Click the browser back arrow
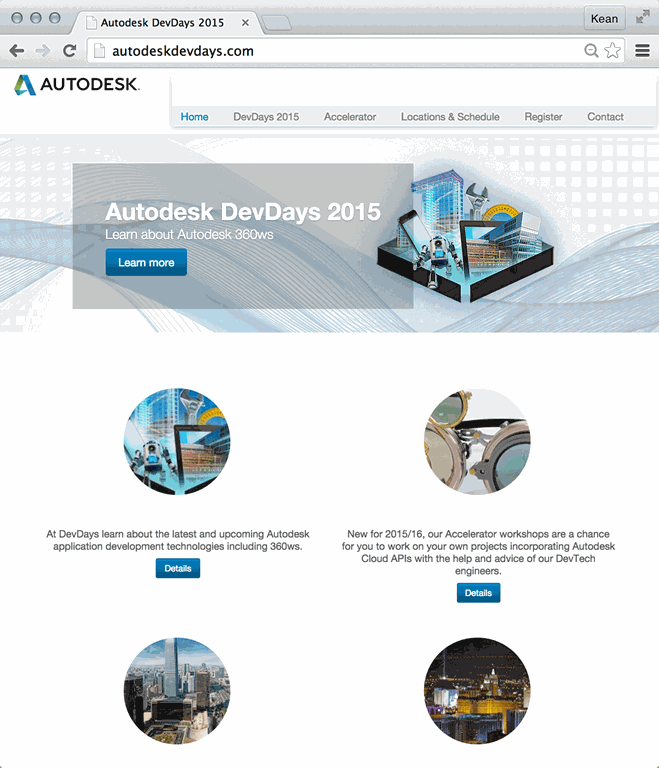Viewport: 659px width, 768px height. [17, 51]
